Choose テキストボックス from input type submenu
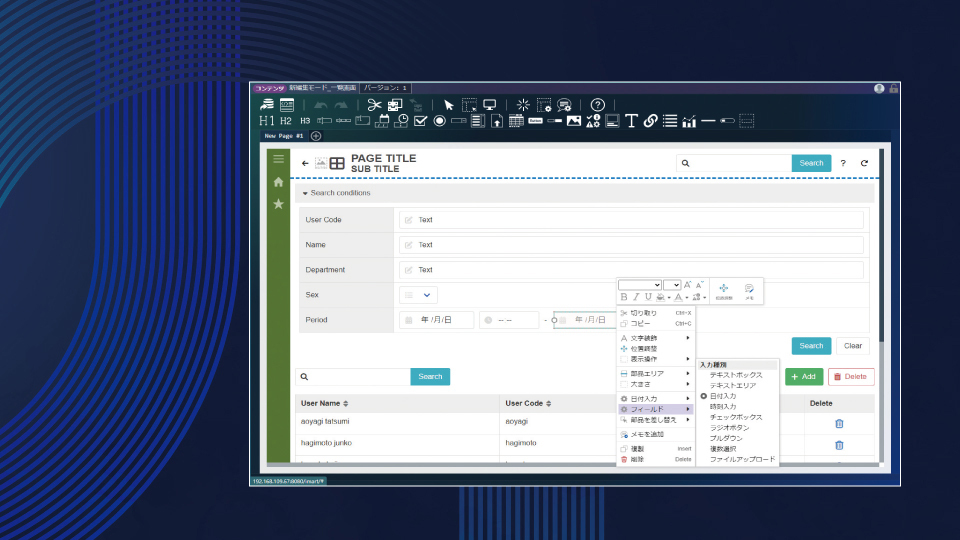960x540 pixels. [735, 375]
